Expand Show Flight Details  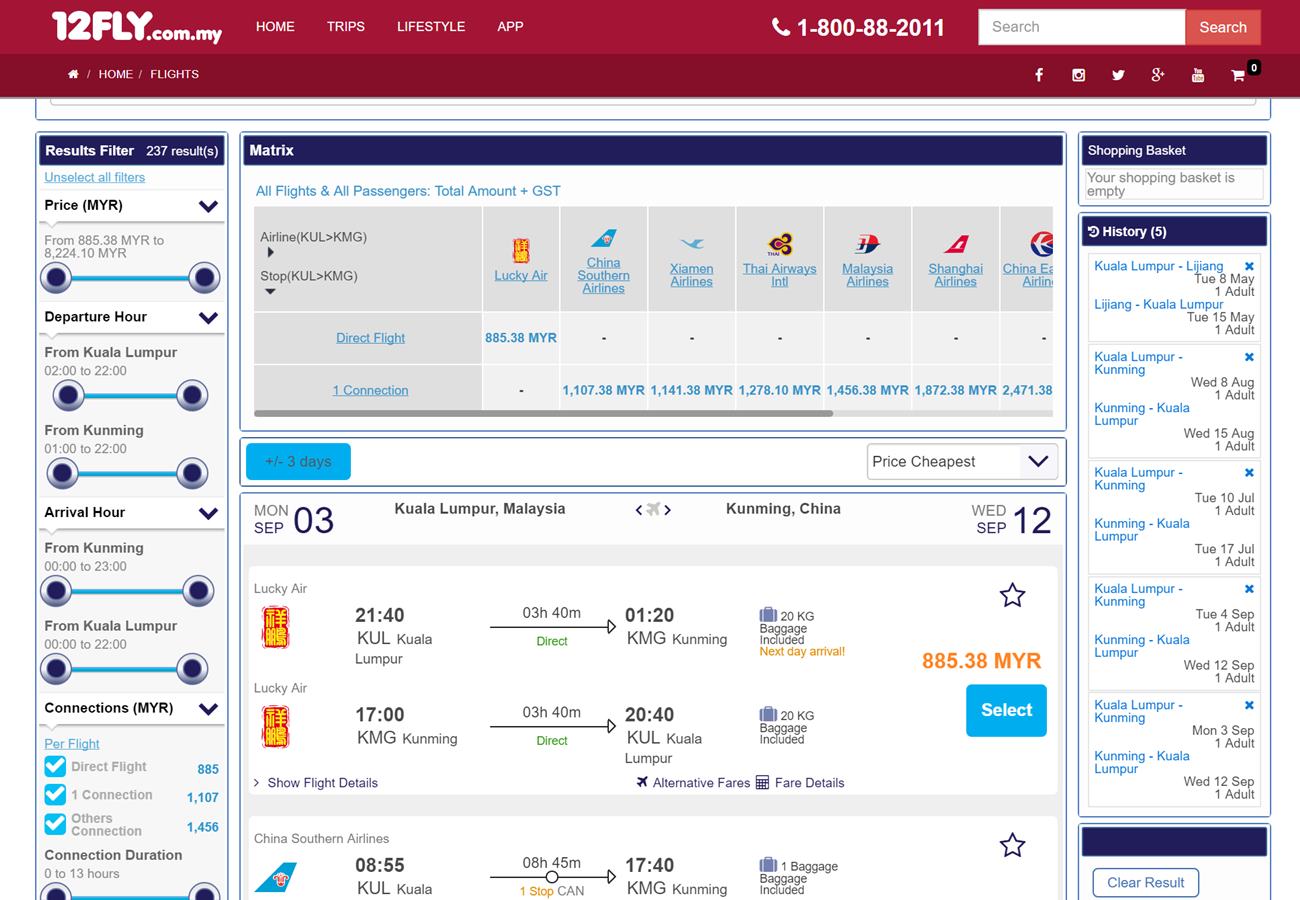316,783
